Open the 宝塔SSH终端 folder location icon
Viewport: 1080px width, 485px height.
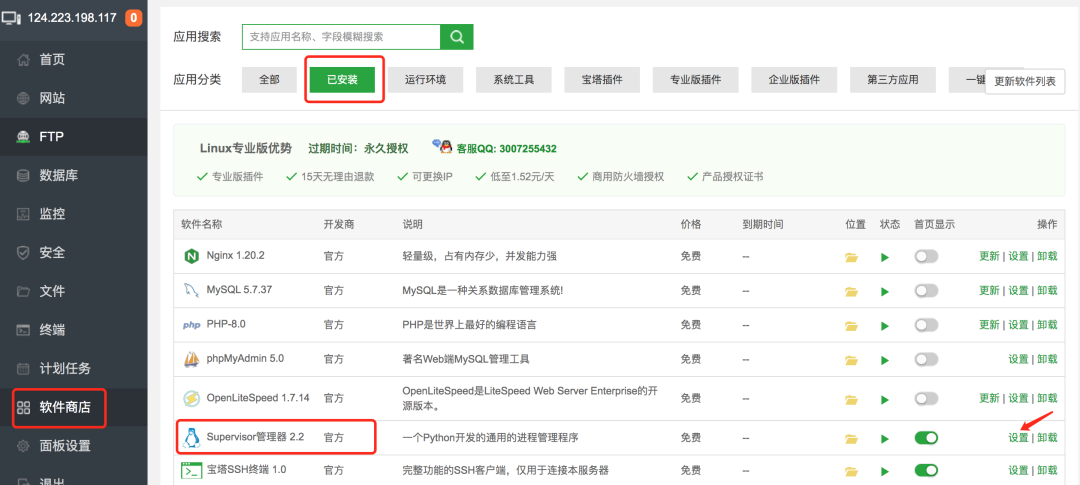tap(852, 472)
